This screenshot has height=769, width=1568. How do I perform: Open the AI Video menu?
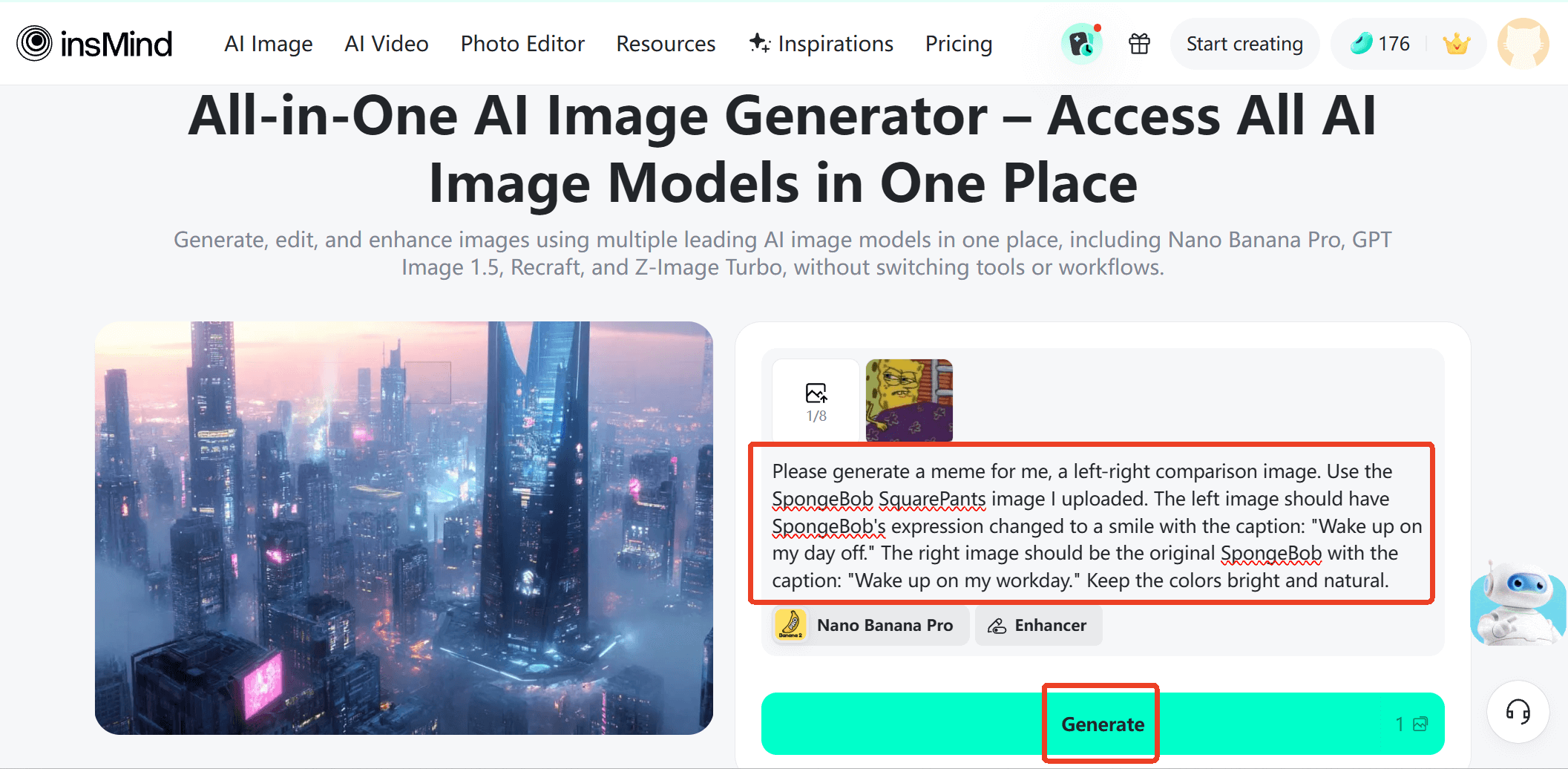click(387, 44)
